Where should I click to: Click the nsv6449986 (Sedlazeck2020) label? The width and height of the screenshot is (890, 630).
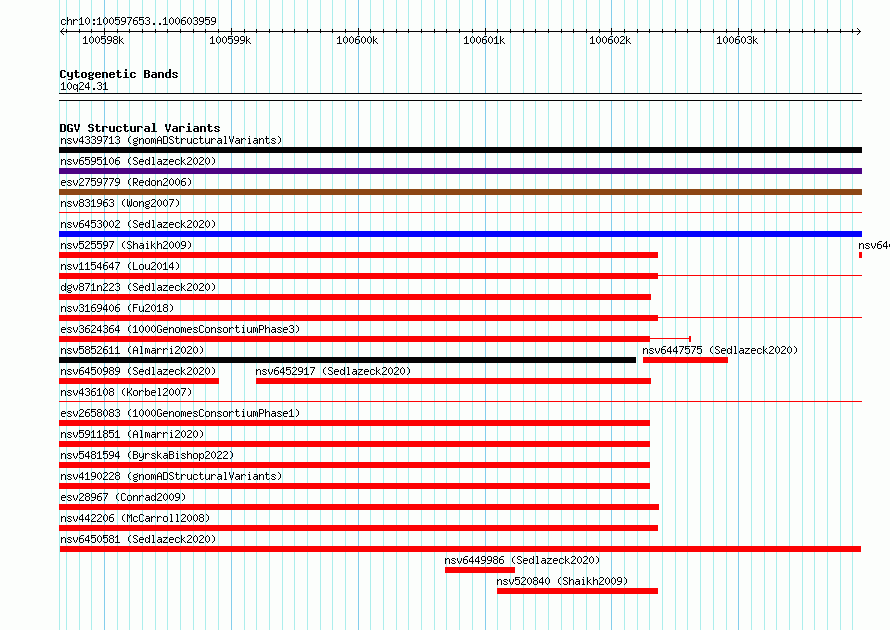[522, 560]
